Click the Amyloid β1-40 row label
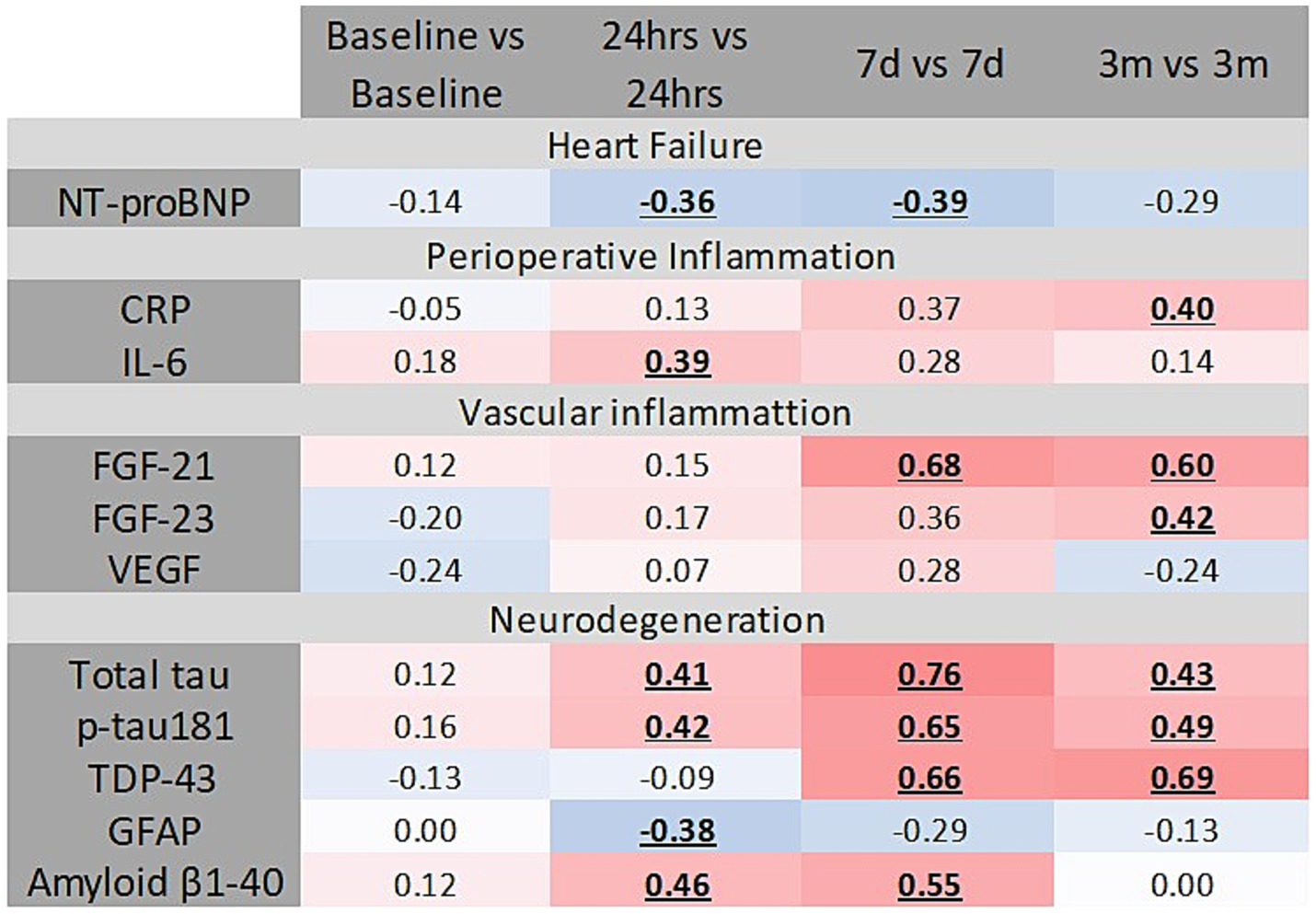Image resolution: width=1316 pixels, height=914 pixels. (x=156, y=884)
